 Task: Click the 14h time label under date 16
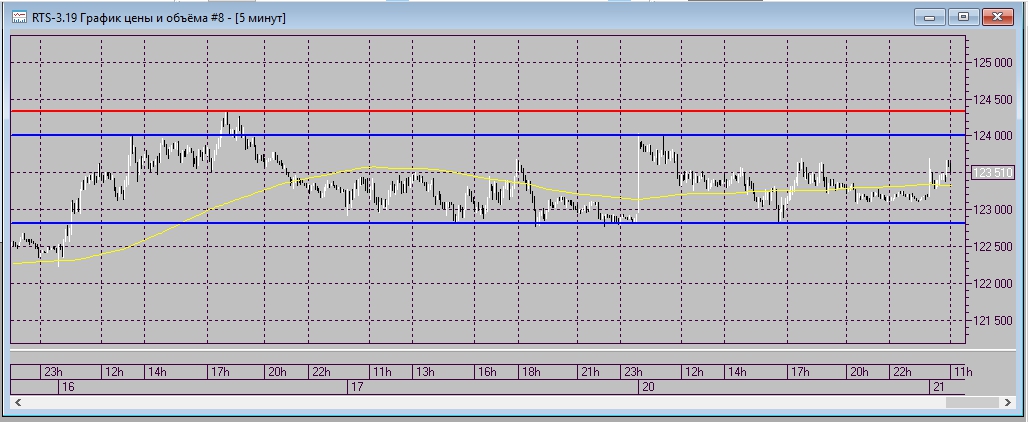(157, 372)
